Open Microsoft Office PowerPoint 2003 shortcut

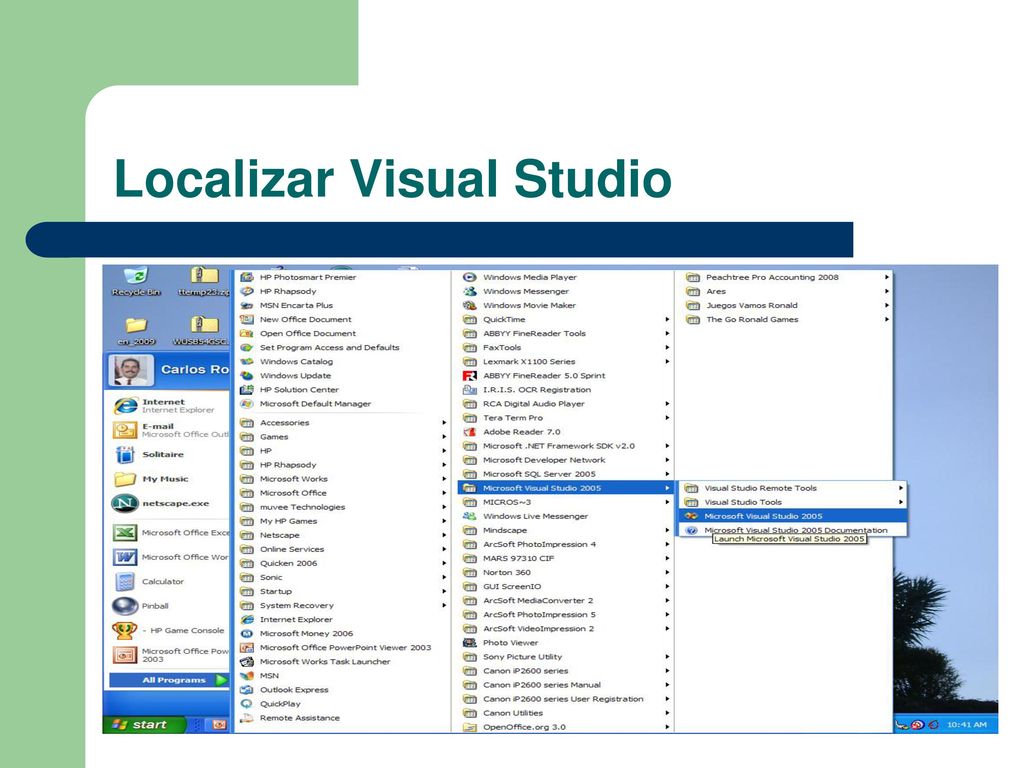pyautogui.click(x=171, y=655)
